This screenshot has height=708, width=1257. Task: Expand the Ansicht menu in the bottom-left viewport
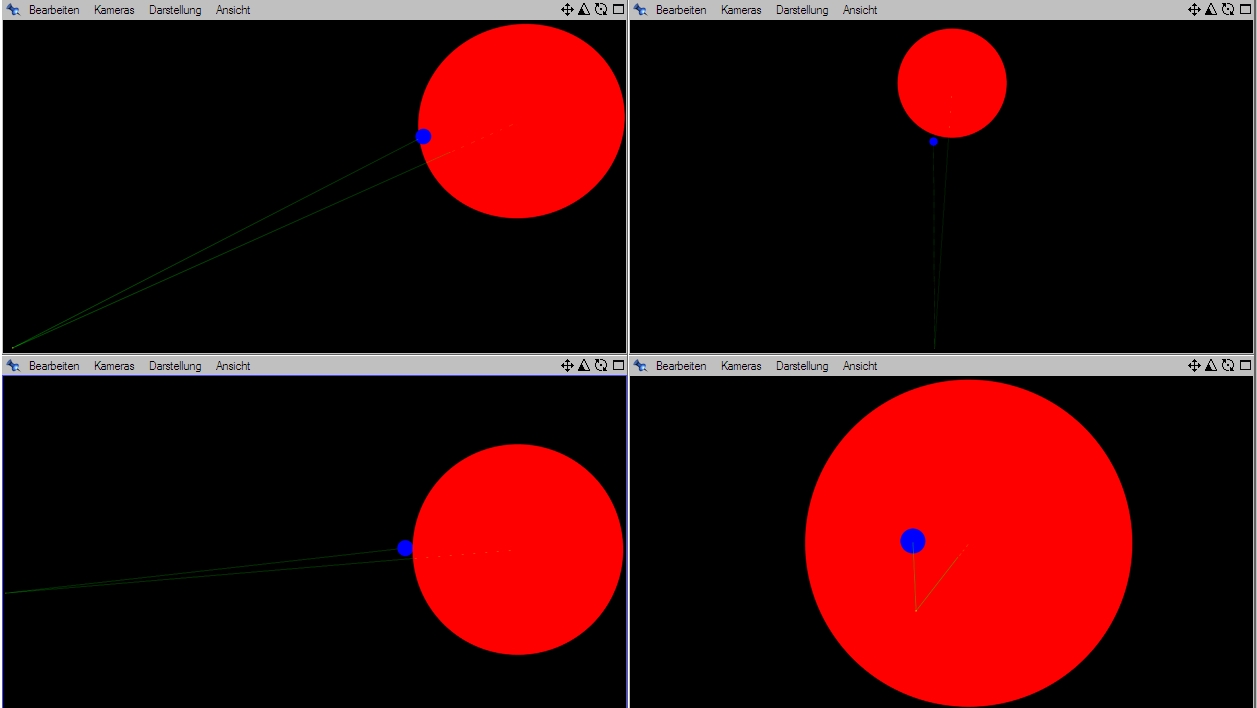tap(233, 366)
